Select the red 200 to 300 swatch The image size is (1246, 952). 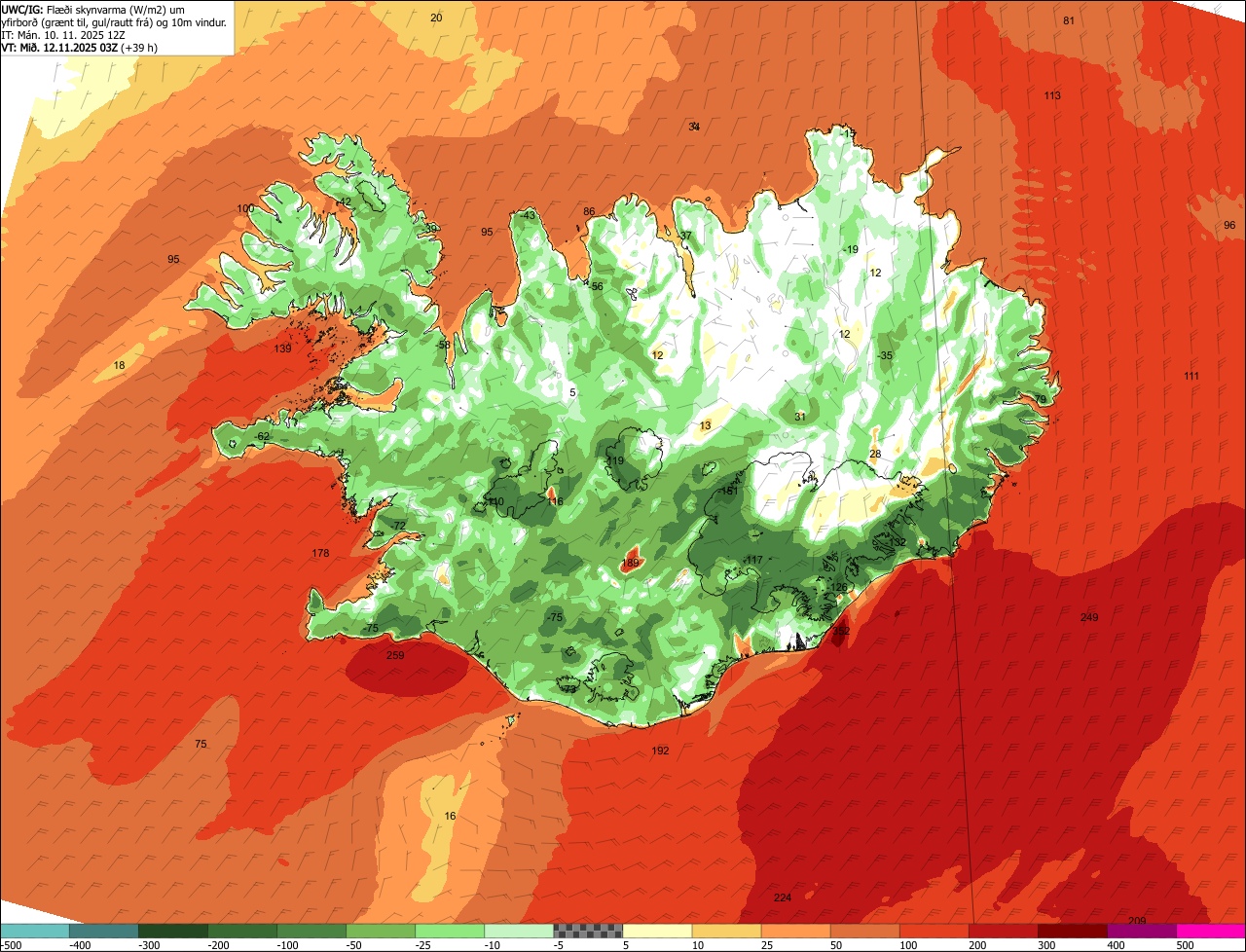click(1003, 931)
